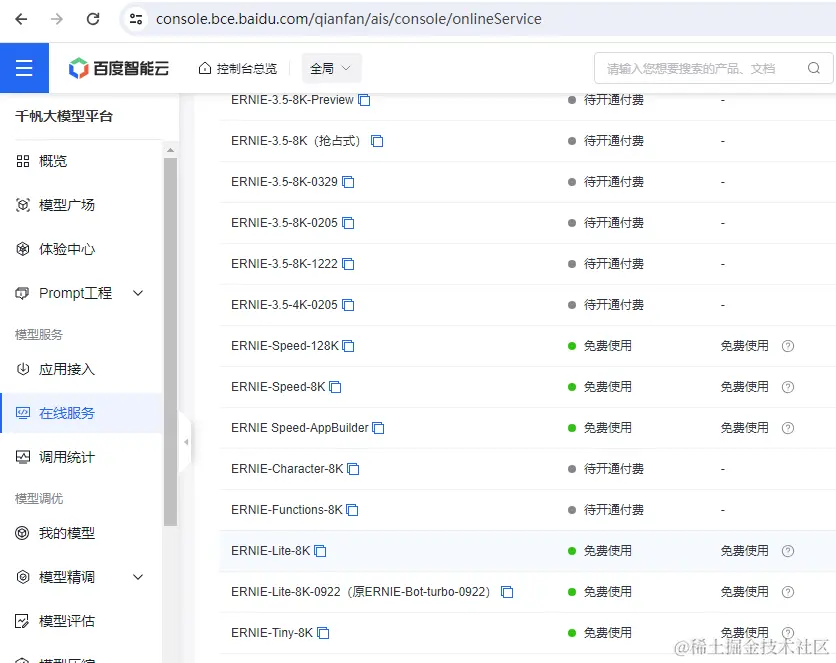Click the 千帆大模型平台 title

[x=64, y=116]
